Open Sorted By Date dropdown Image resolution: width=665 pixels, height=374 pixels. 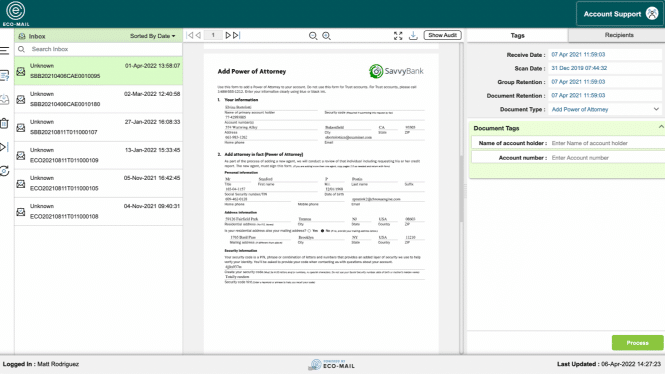pos(152,36)
